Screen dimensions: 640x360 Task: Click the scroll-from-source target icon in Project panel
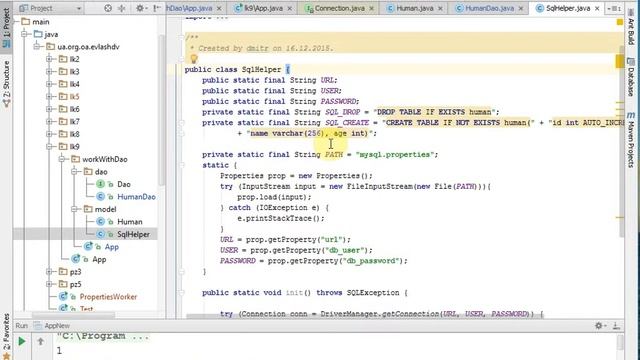(108, 8)
